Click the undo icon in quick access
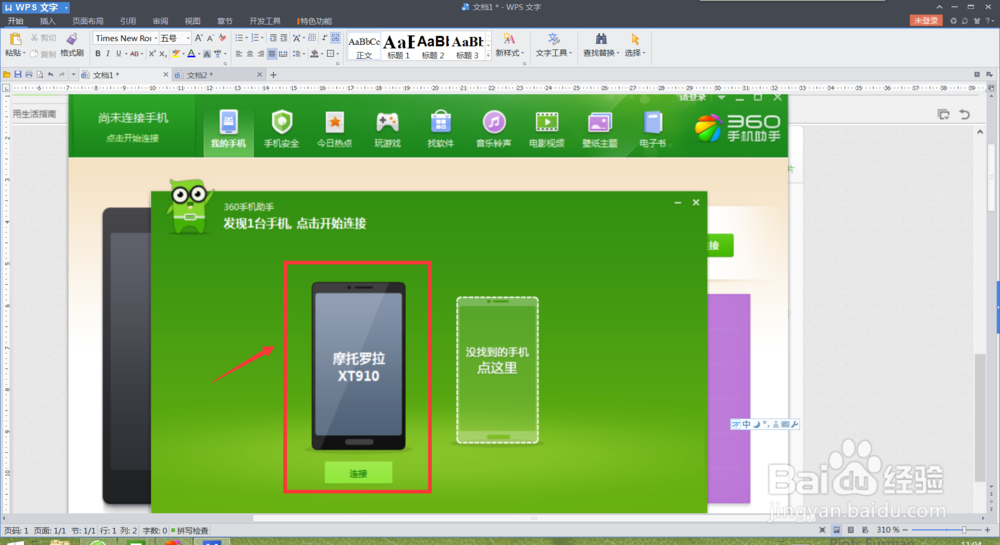Viewport: 1000px width, 545px height. coord(51,75)
